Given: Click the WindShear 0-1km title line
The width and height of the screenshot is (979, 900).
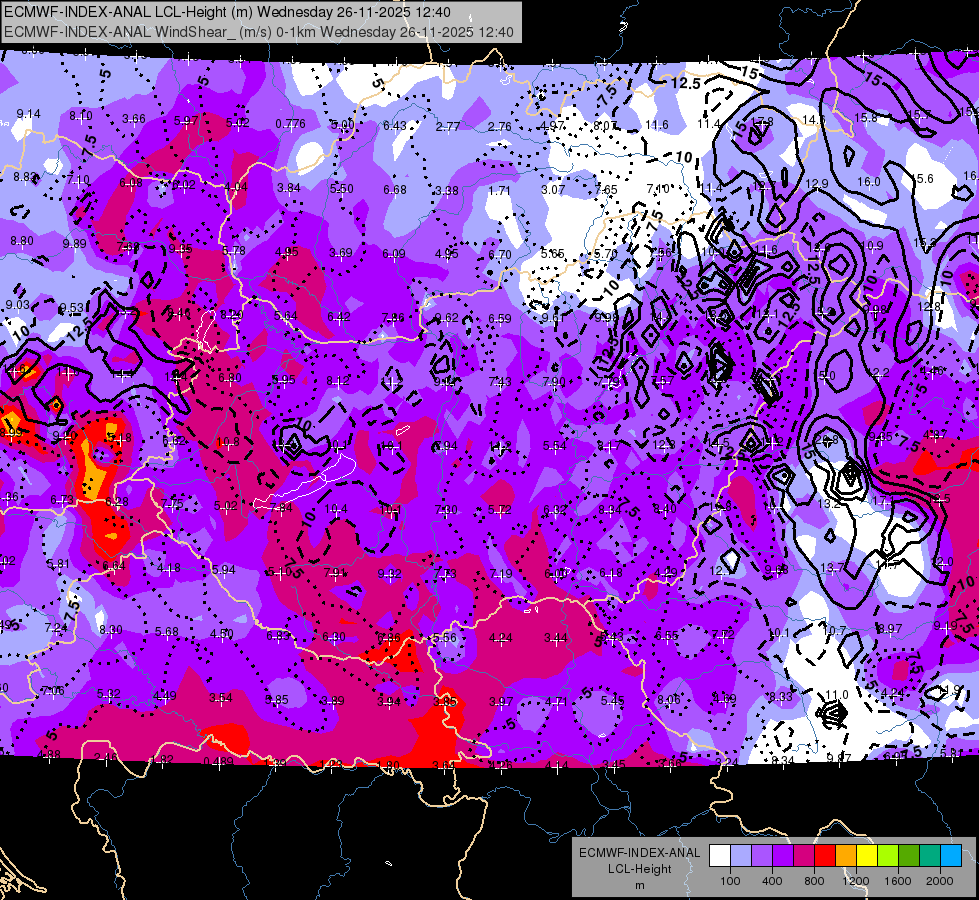Looking at the screenshot, I should point(258,32).
